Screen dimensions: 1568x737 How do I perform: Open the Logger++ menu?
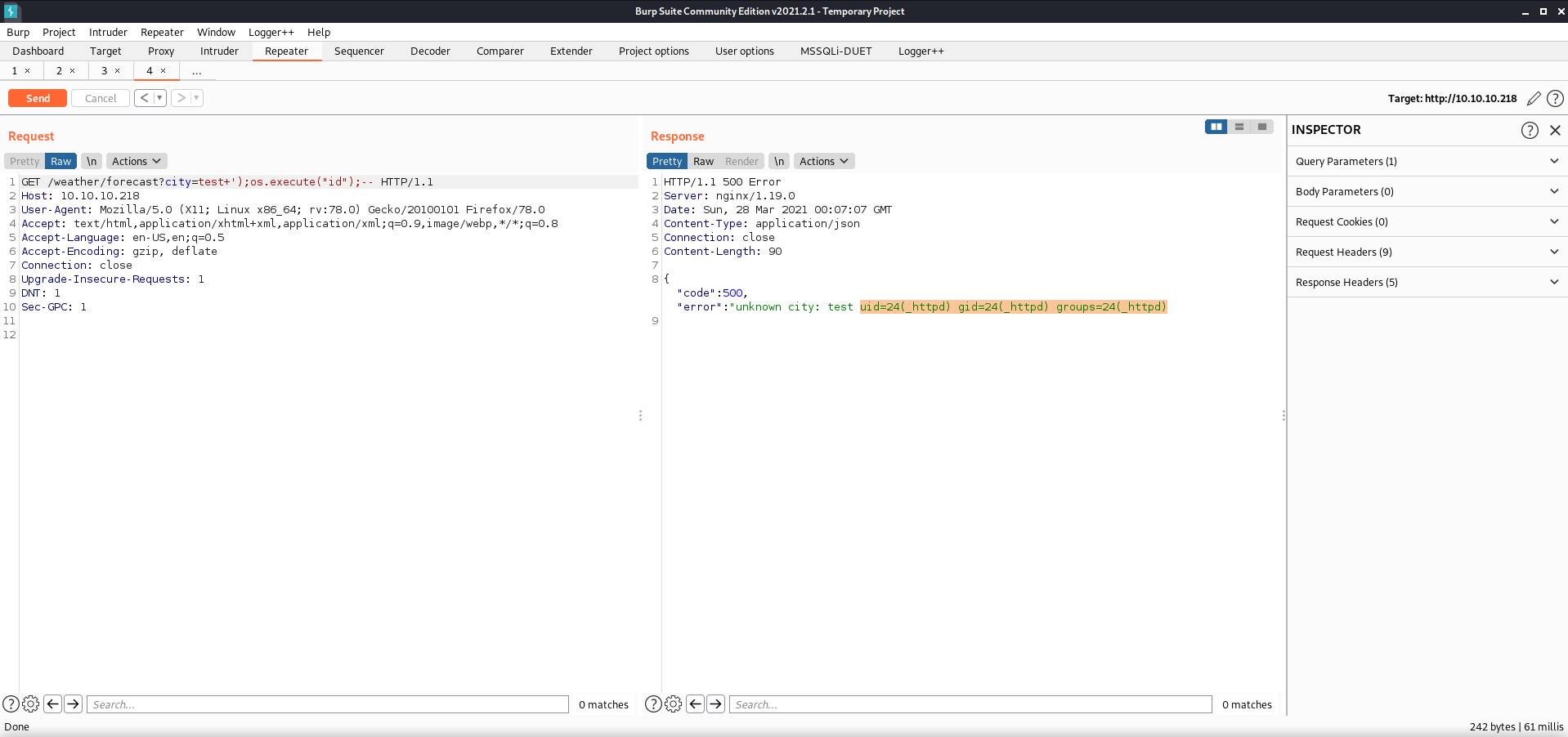(x=271, y=32)
